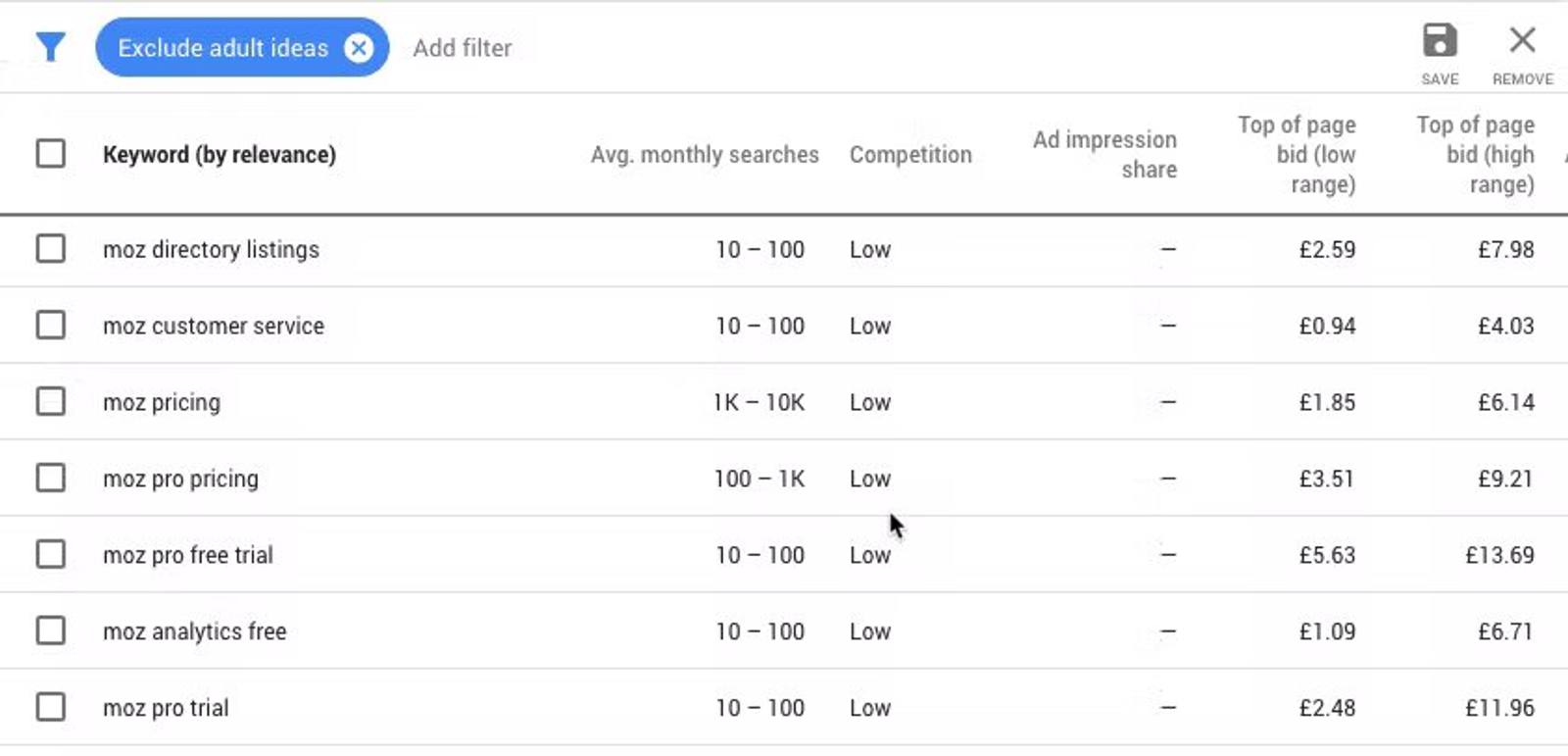The width and height of the screenshot is (1568, 756).
Task: Check the box for moz directory listings
Action: pos(51,249)
